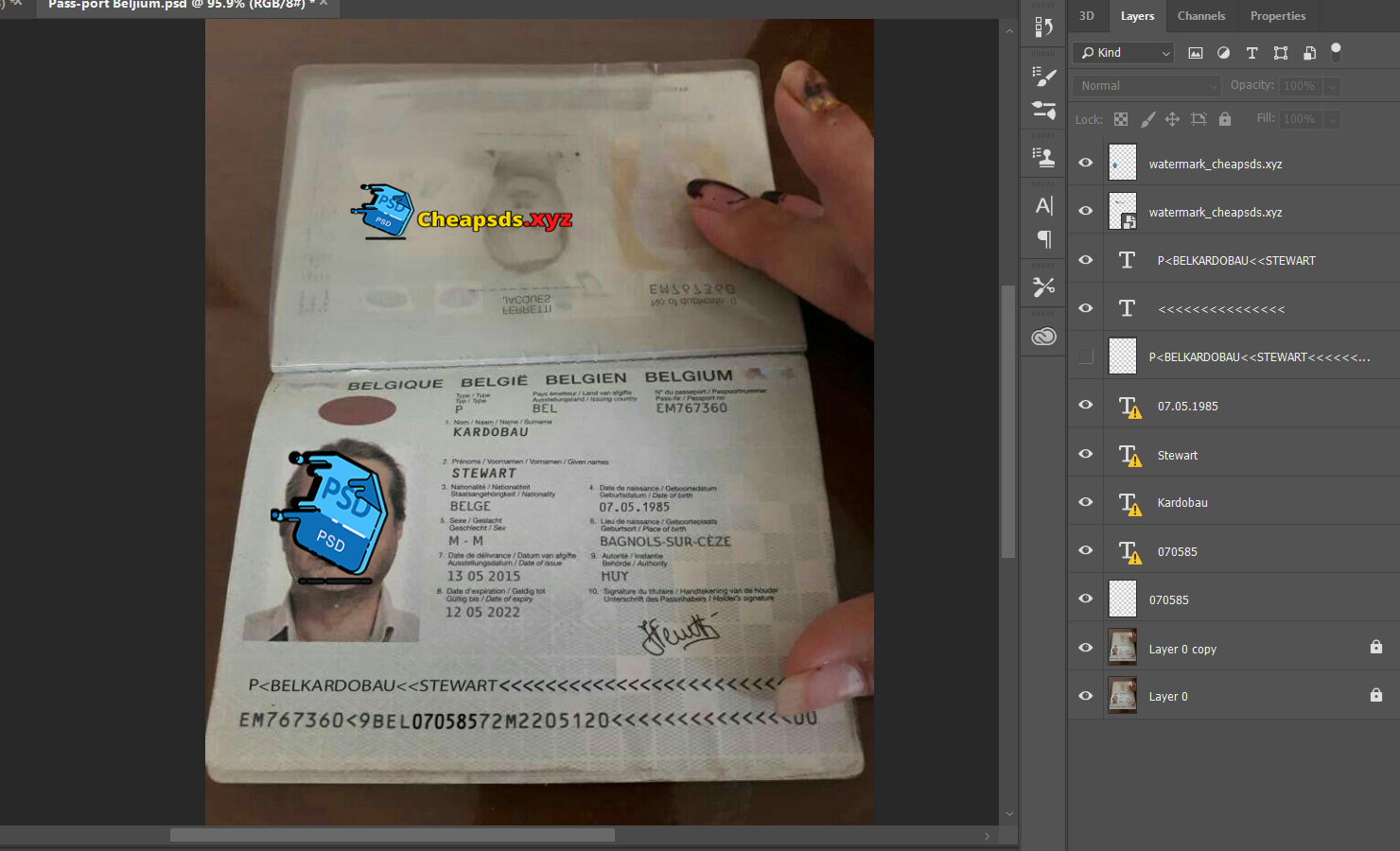Viewport: 1400px width, 851px height.
Task: Switch to the Channels tab
Action: (1200, 16)
